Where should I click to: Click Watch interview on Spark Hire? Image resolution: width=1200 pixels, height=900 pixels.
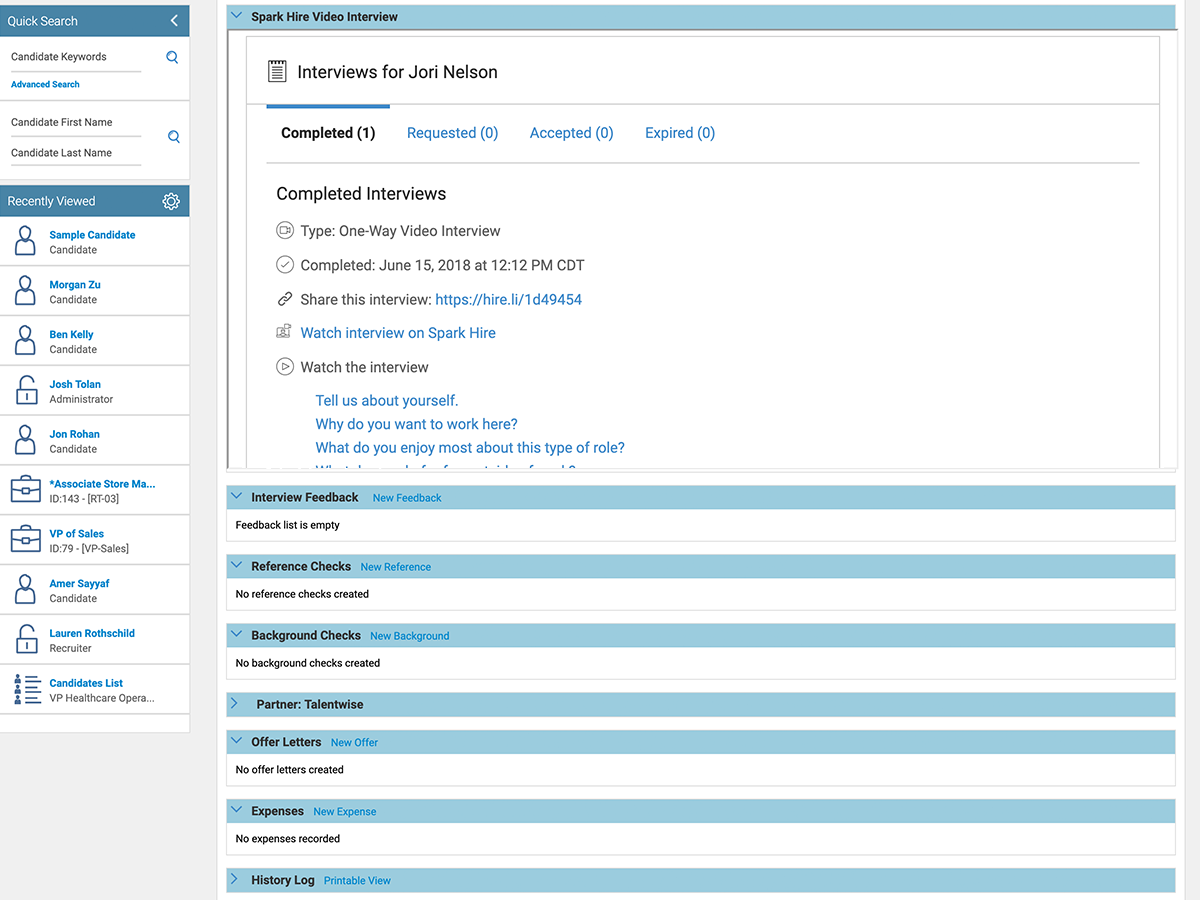[x=397, y=333]
